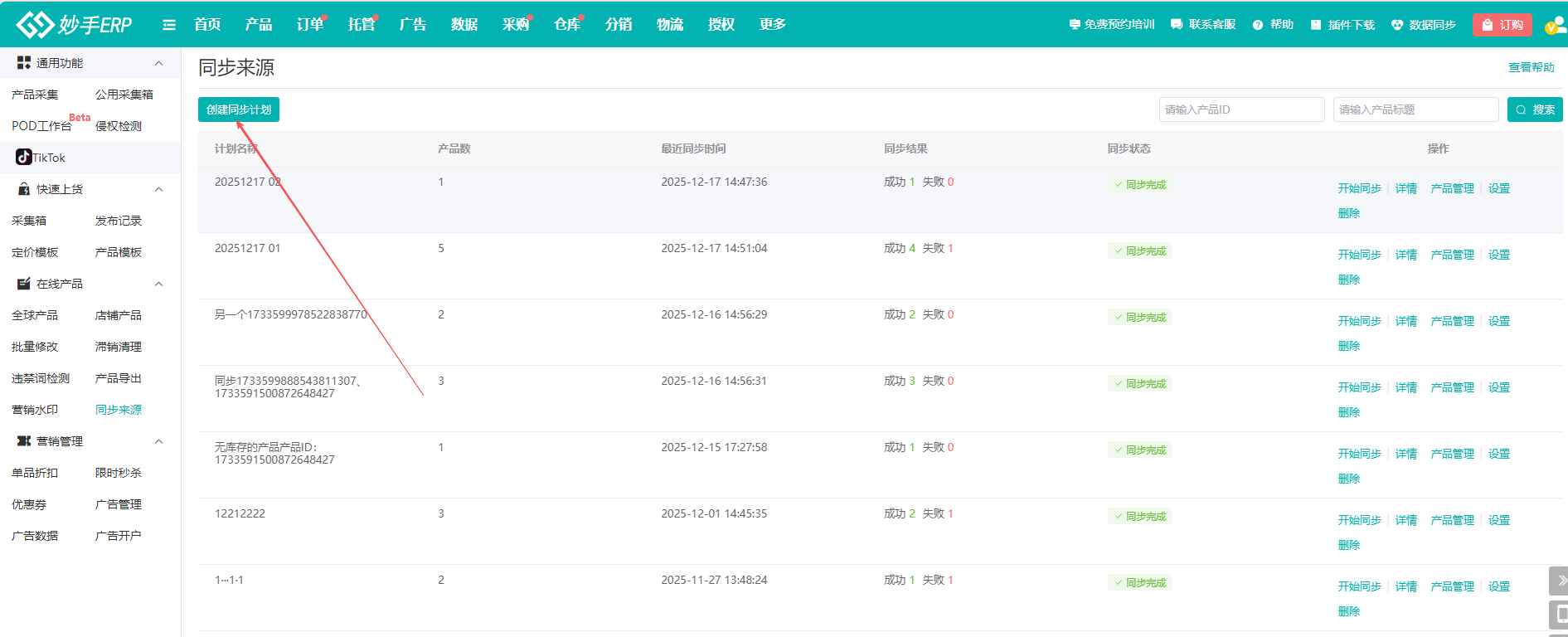The image size is (1568, 637).
Task: Open the 仓库 top navigation menu
Action: [x=566, y=25]
